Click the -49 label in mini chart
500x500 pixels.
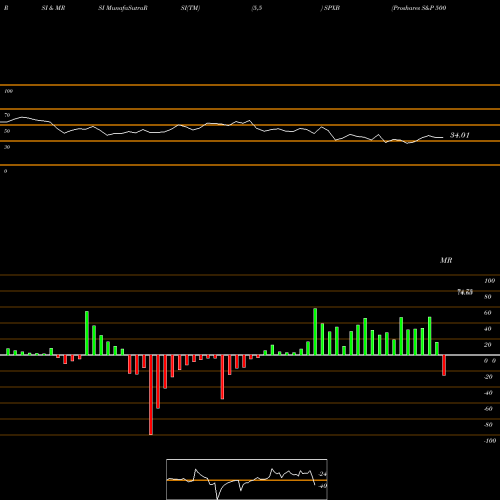pos(323,486)
